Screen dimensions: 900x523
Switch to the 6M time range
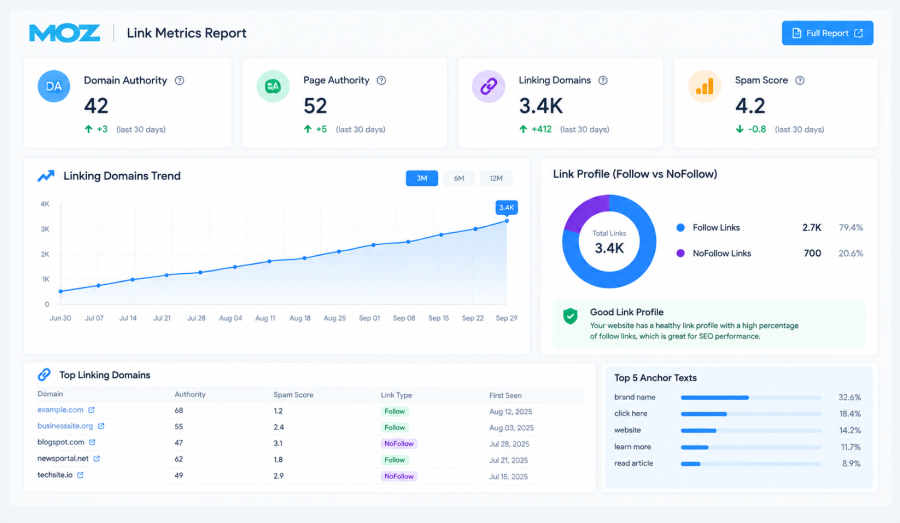[x=459, y=179]
